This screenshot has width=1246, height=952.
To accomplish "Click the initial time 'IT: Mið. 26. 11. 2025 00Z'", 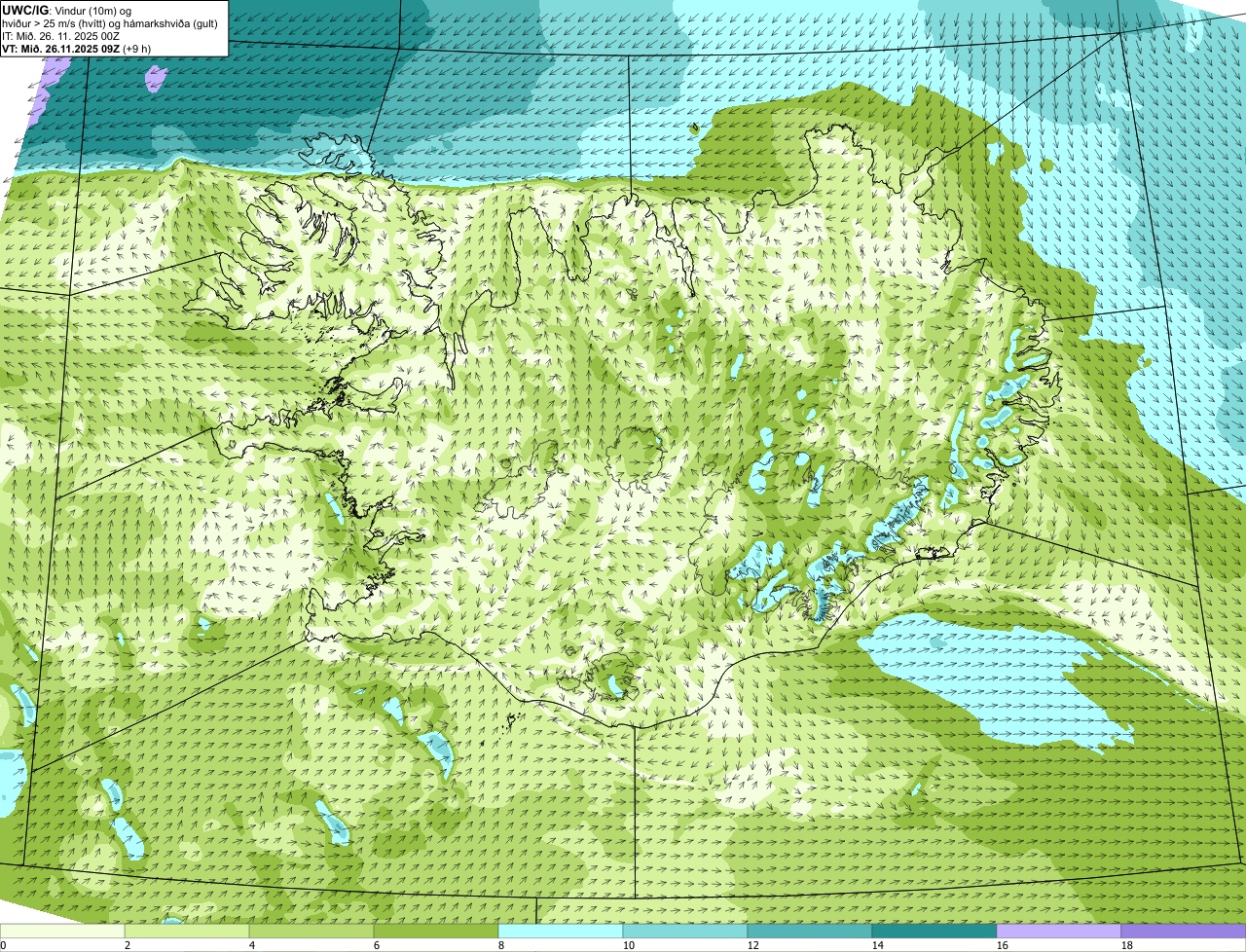I will 60,35.
